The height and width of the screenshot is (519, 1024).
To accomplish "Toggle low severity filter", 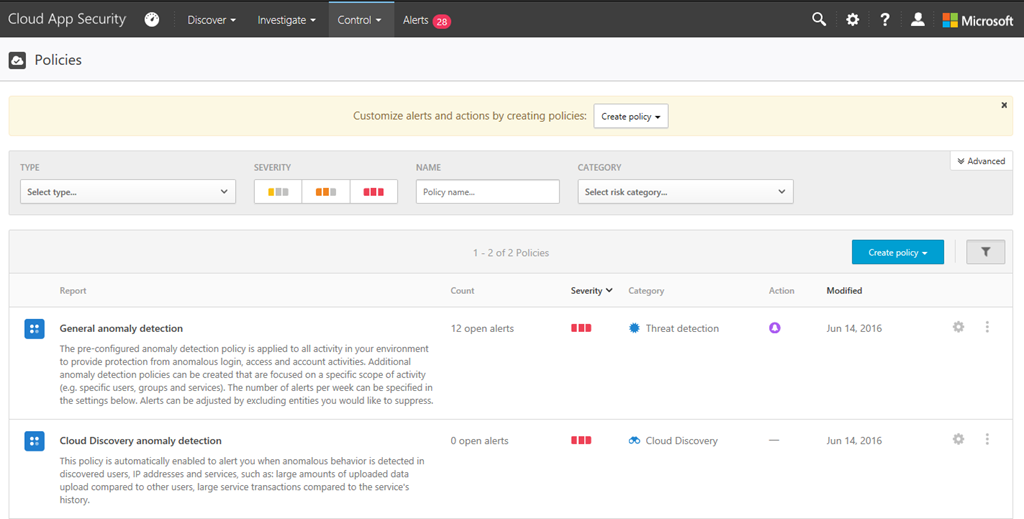I will click(x=278, y=192).
